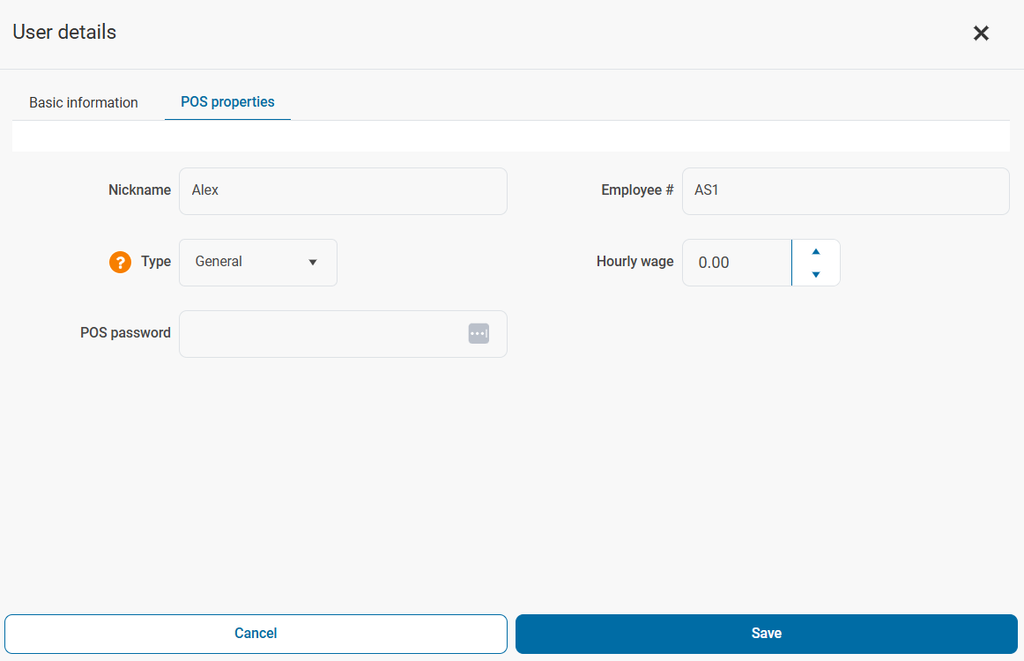
Task: Click the Employee # label
Action: tap(637, 190)
